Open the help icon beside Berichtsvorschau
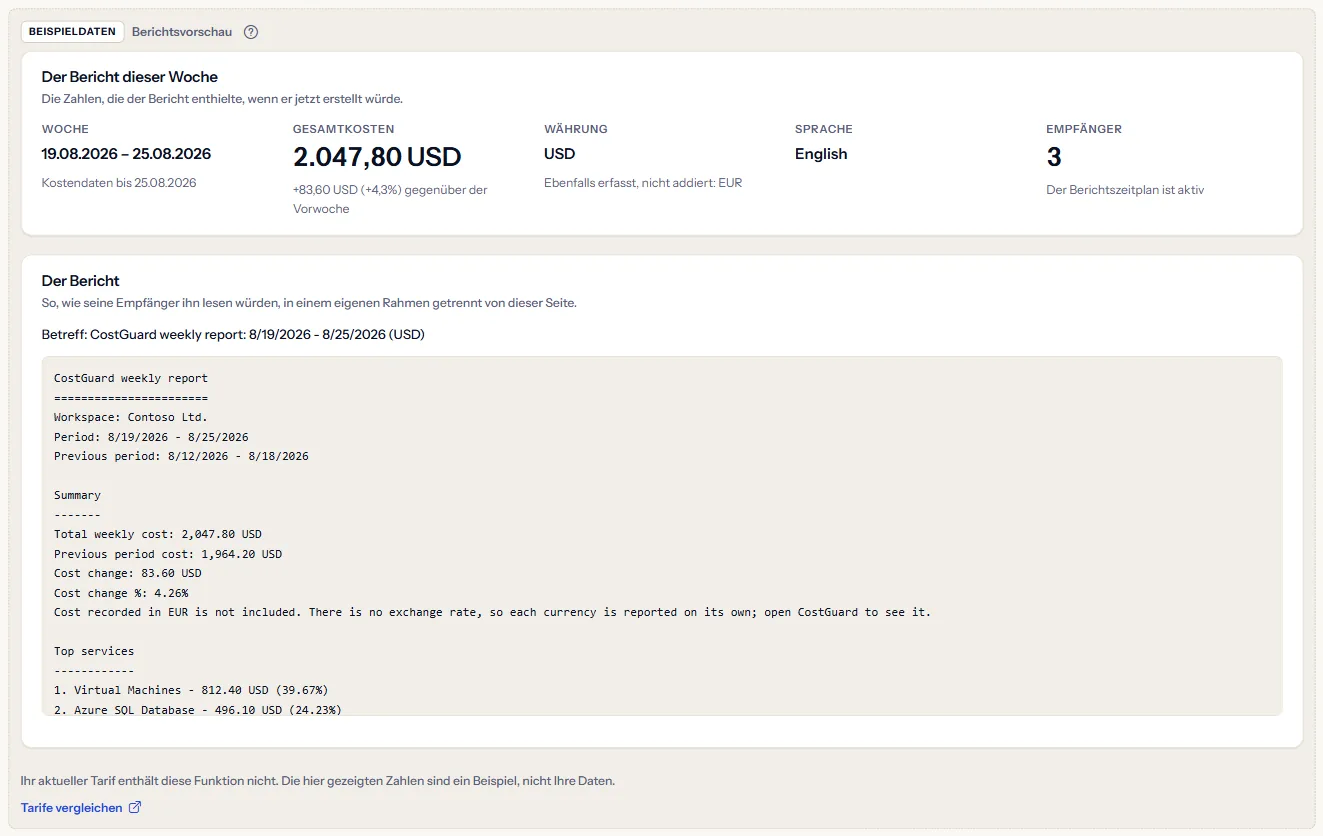The image size is (1323, 836). (251, 32)
